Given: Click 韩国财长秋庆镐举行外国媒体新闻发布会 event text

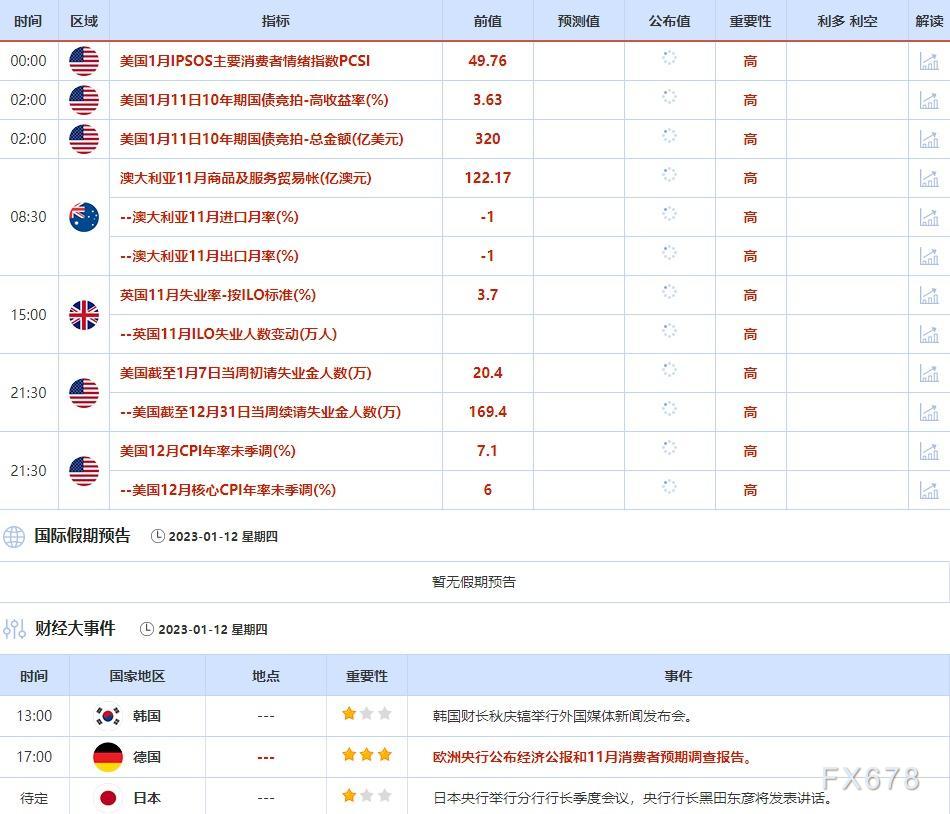Looking at the screenshot, I should [x=562, y=716].
